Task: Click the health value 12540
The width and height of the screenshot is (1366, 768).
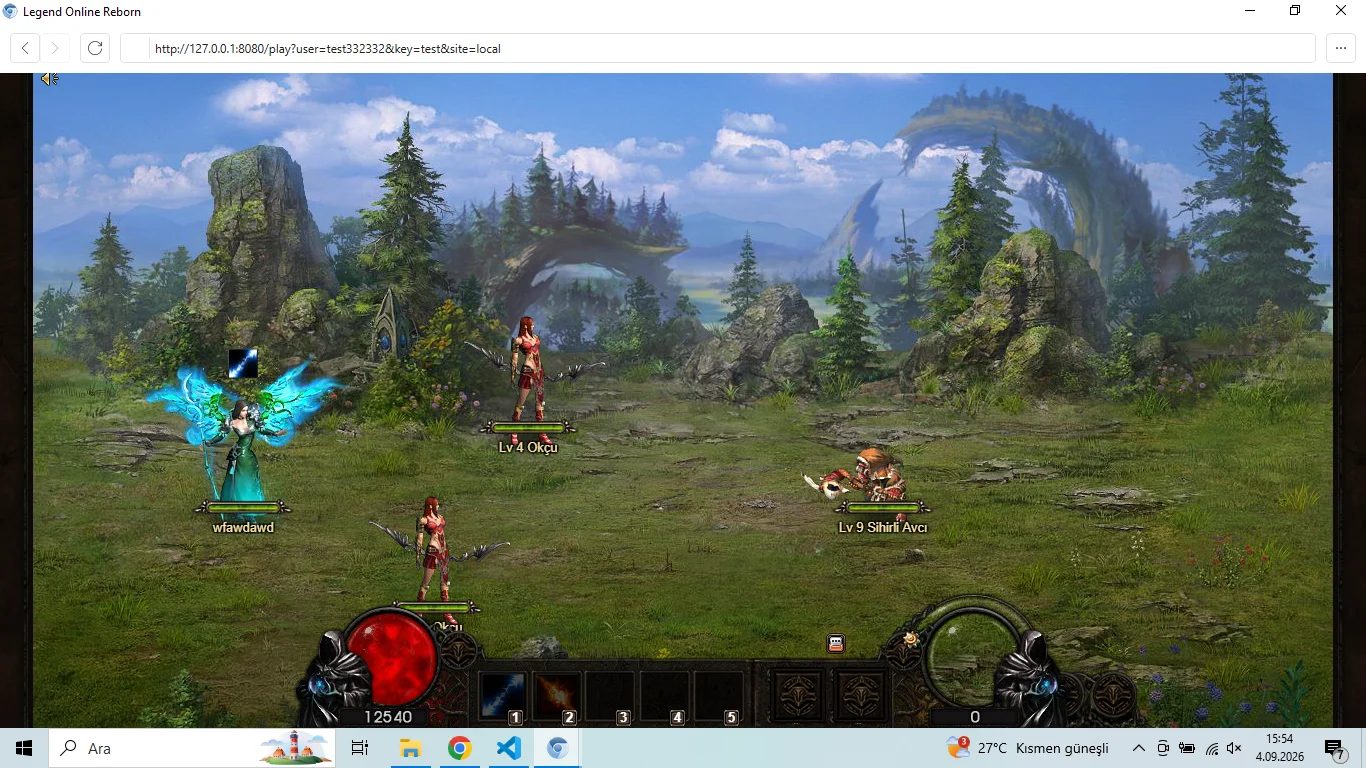Action: [x=388, y=717]
